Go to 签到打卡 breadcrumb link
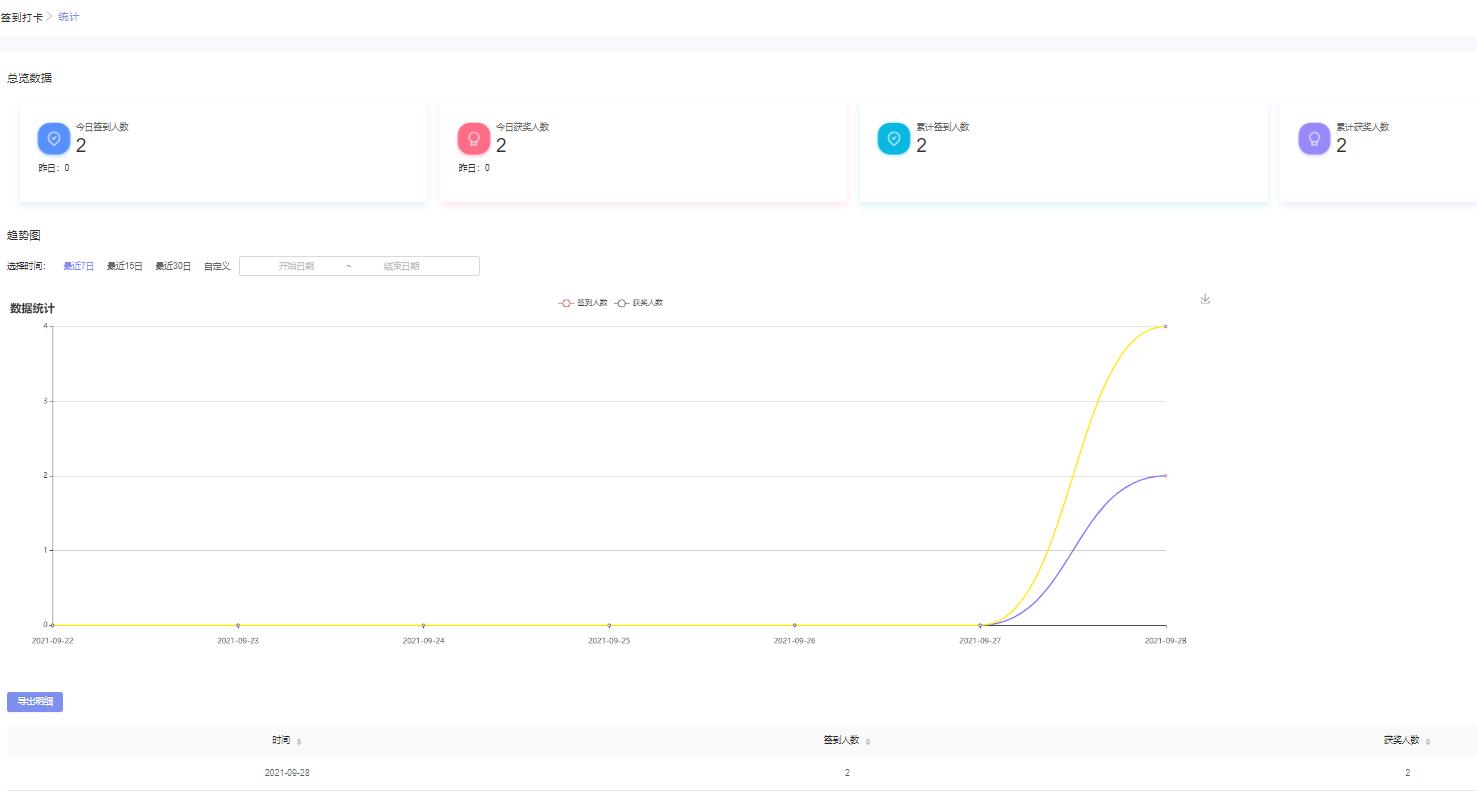Screen dimensions: 1477x791 [x=22, y=18]
